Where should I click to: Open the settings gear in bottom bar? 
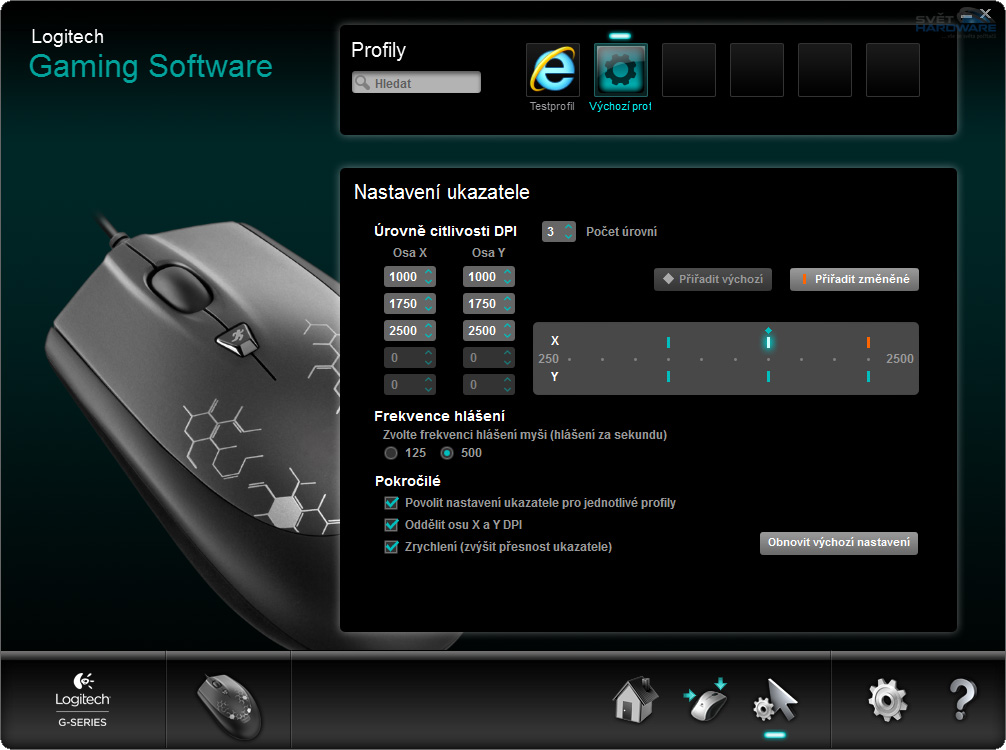click(887, 699)
